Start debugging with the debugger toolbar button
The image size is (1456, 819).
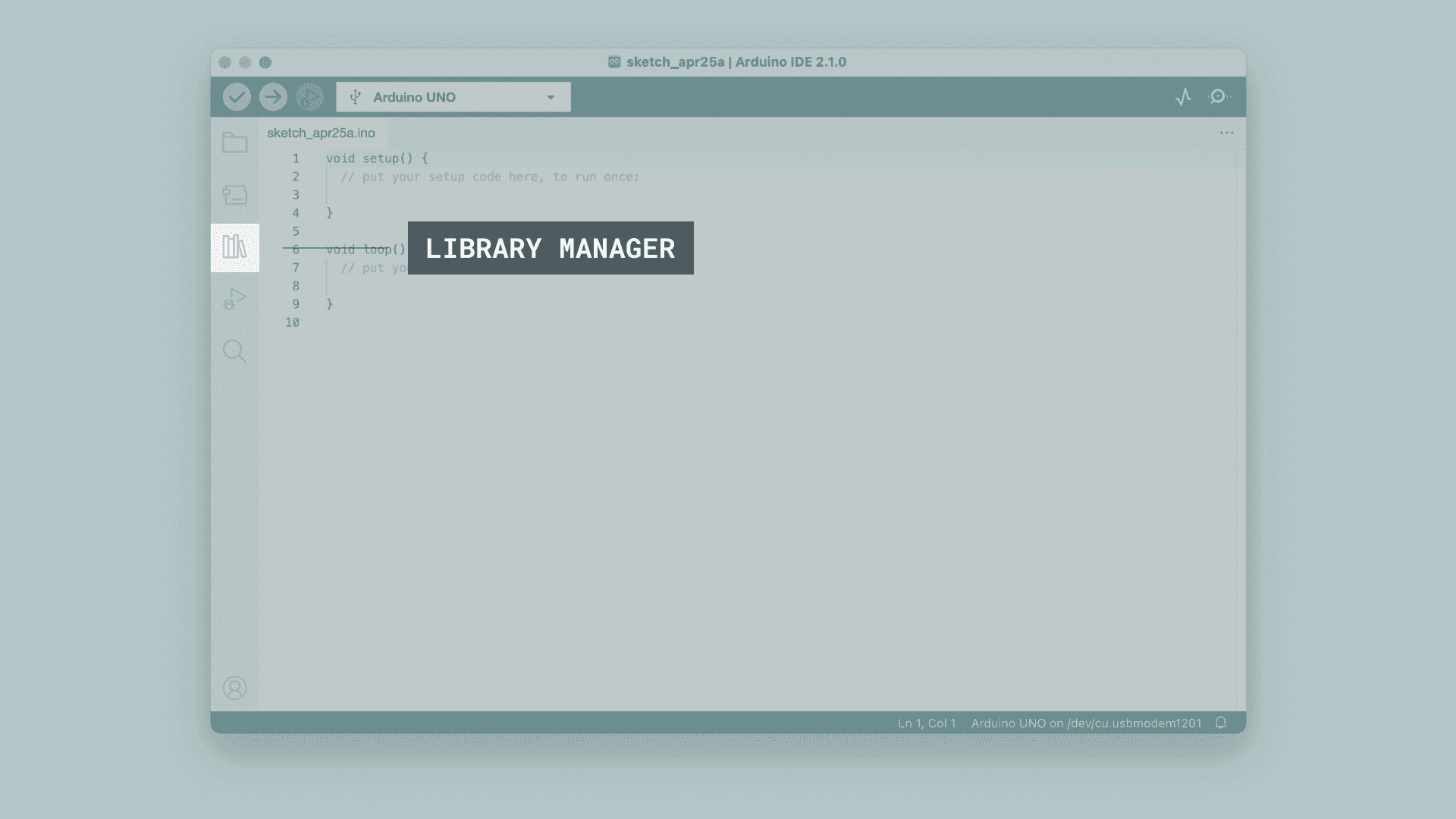pos(309,97)
